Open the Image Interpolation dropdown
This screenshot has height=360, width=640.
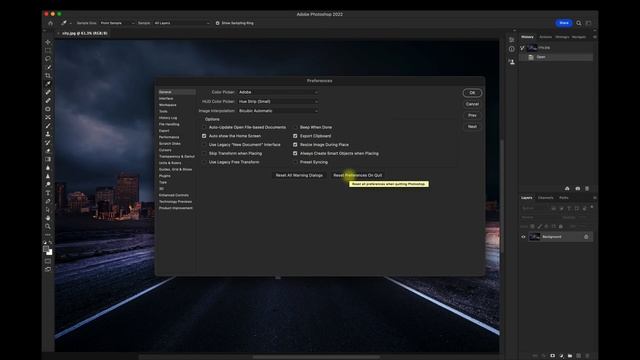pos(278,111)
